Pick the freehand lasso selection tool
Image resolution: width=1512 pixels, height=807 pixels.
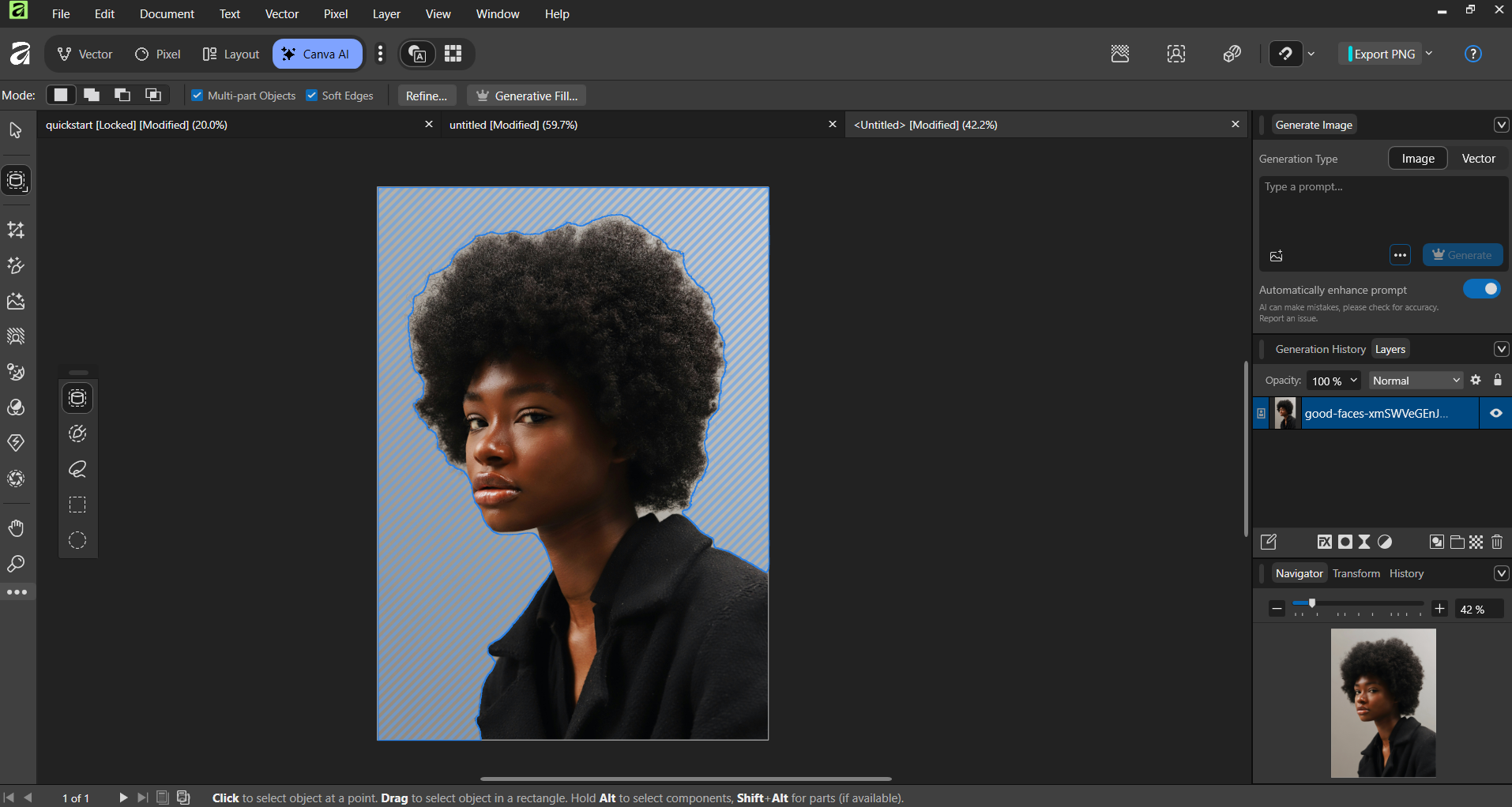pyautogui.click(x=77, y=470)
